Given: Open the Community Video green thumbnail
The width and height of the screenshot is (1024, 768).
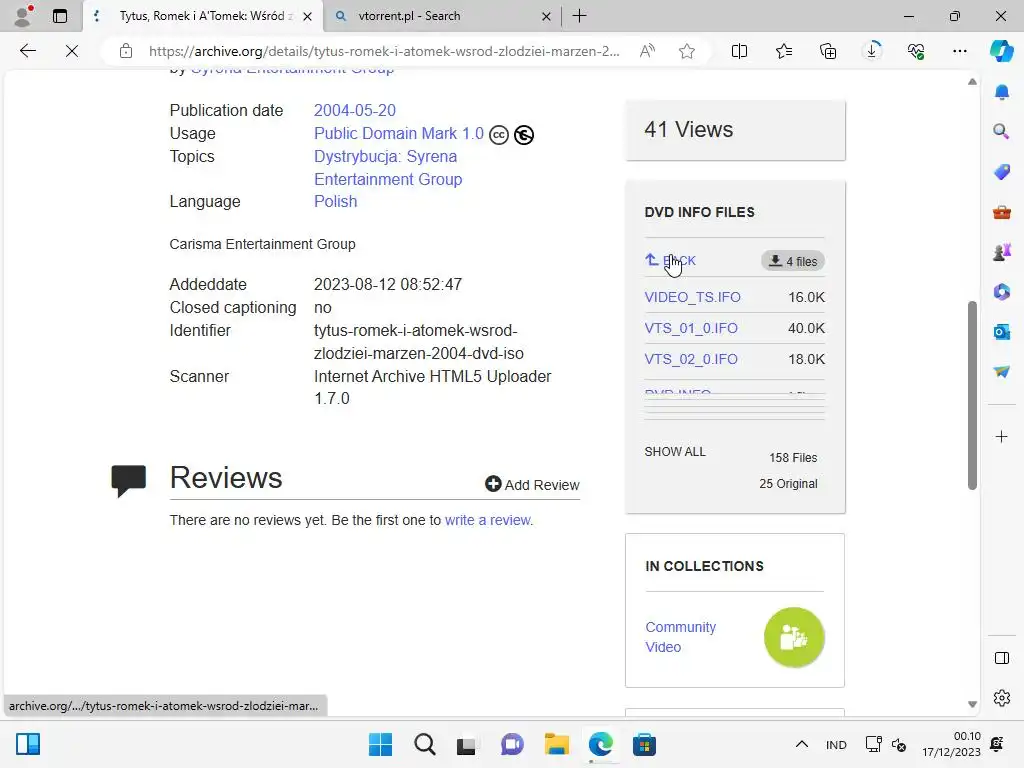Looking at the screenshot, I should pyautogui.click(x=794, y=637).
